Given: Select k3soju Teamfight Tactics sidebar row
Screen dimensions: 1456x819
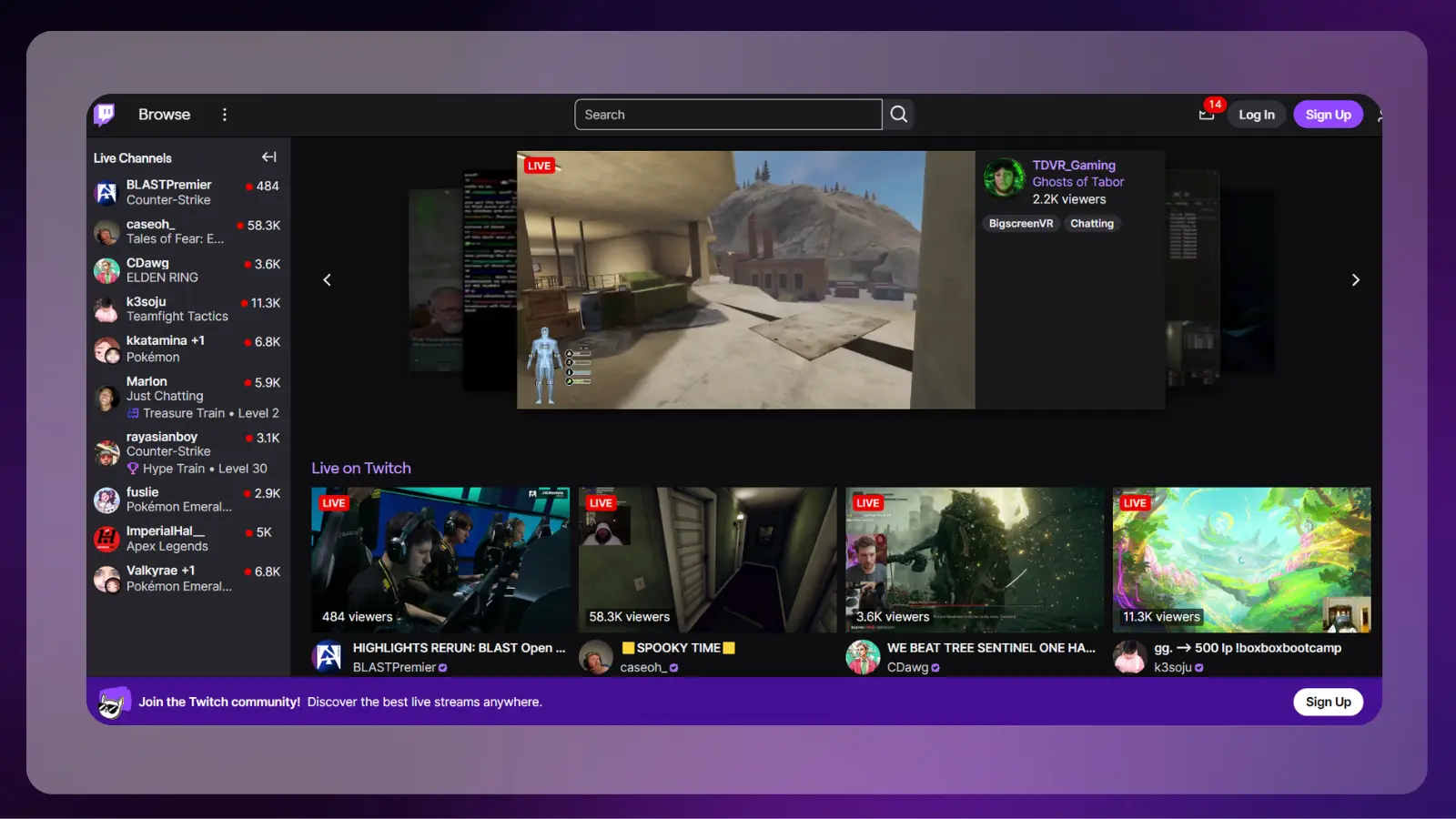Looking at the screenshot, I should click(188, 309).
